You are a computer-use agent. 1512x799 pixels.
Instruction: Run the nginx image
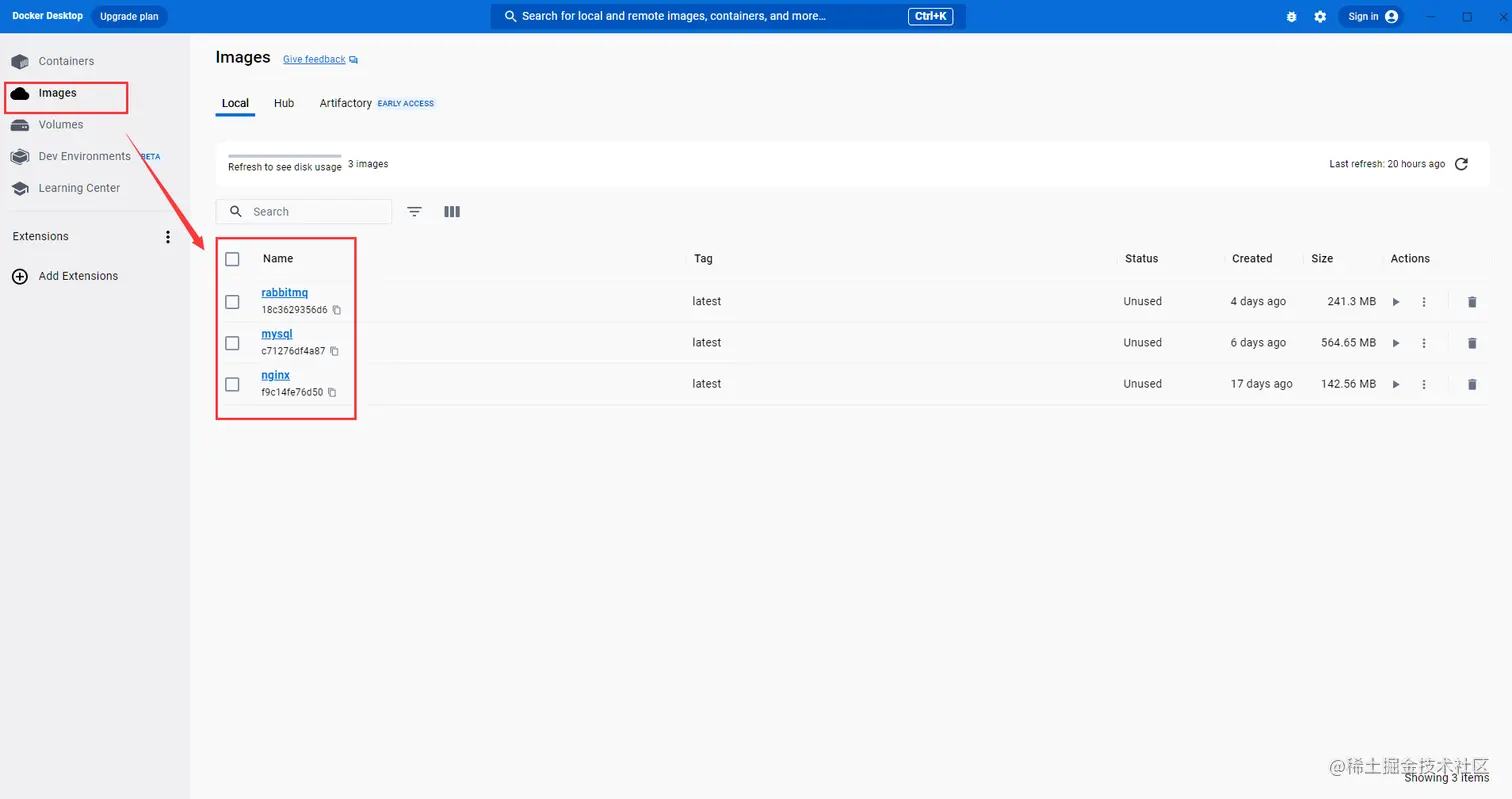click(x=1396, y=384)
